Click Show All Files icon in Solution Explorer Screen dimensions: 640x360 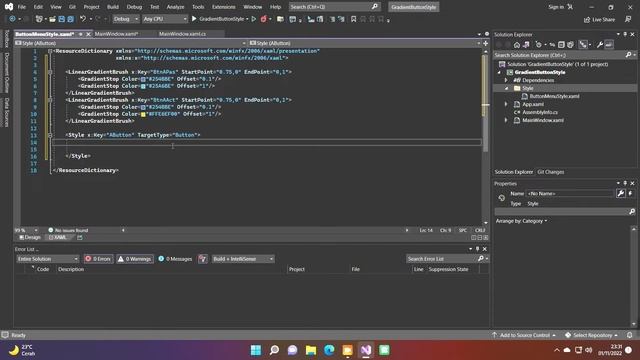pyautogui.click(x=570, y=45)
